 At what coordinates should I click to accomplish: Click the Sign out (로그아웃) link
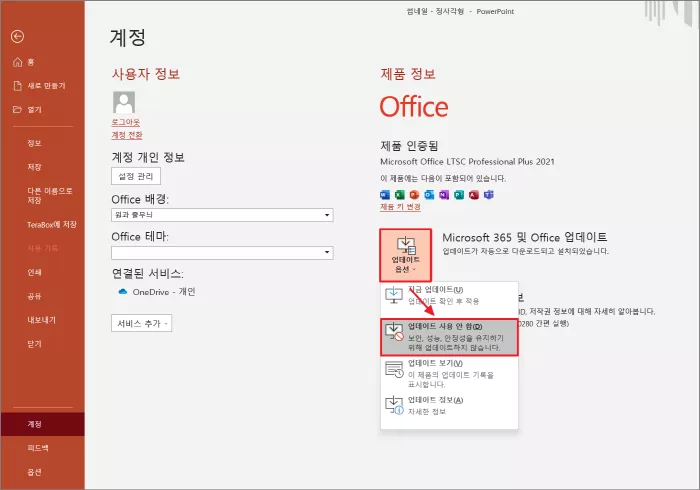[125, 122]
